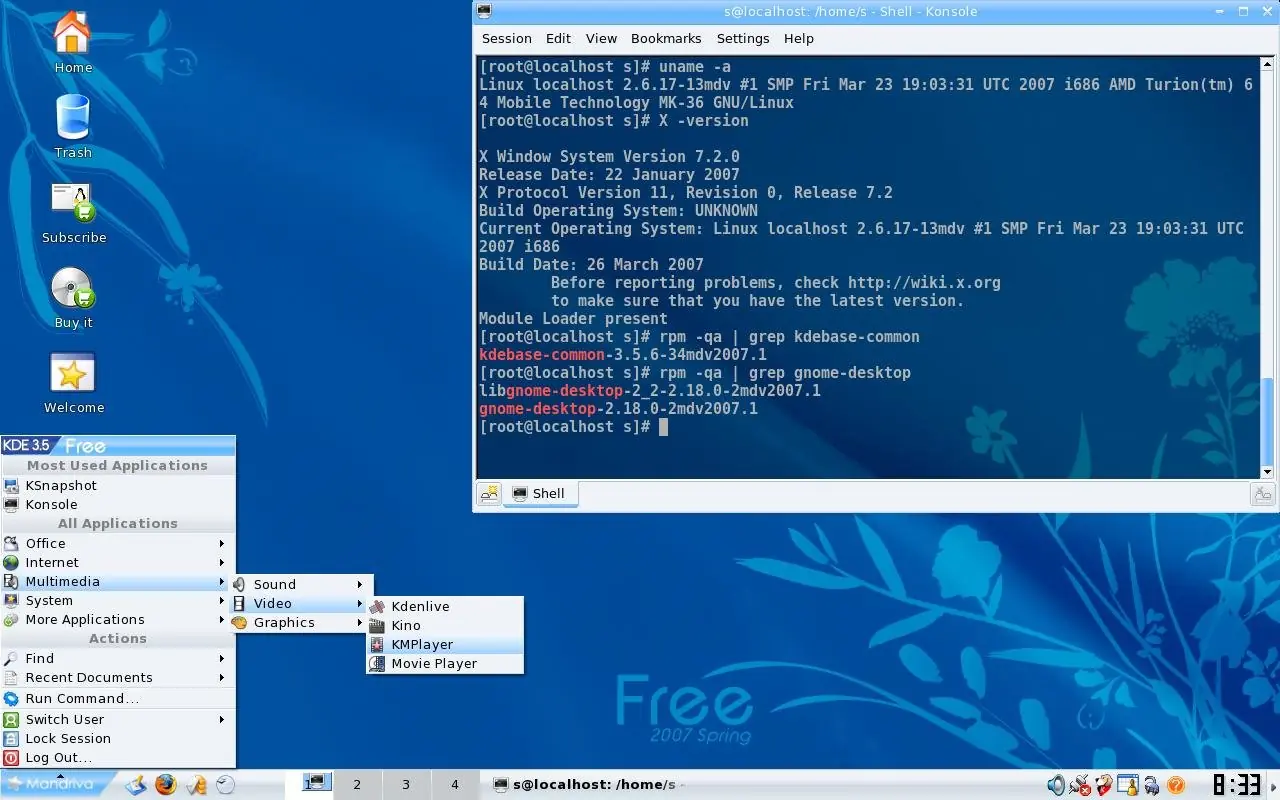Click the orange question mark tray icon

[x=1176, y=785]
